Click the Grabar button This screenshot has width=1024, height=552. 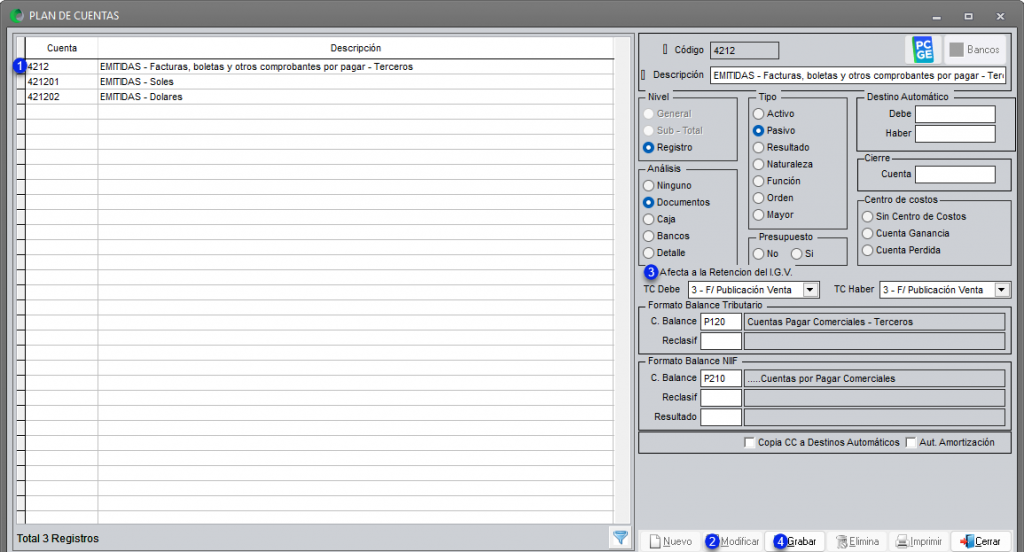(x=795, y=542)
